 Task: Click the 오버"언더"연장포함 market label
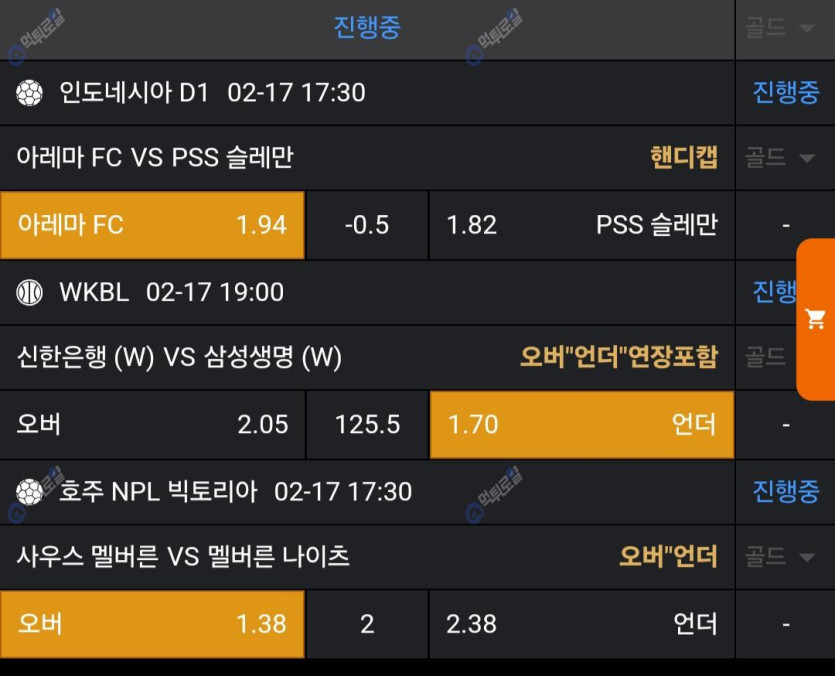[618, 357]
